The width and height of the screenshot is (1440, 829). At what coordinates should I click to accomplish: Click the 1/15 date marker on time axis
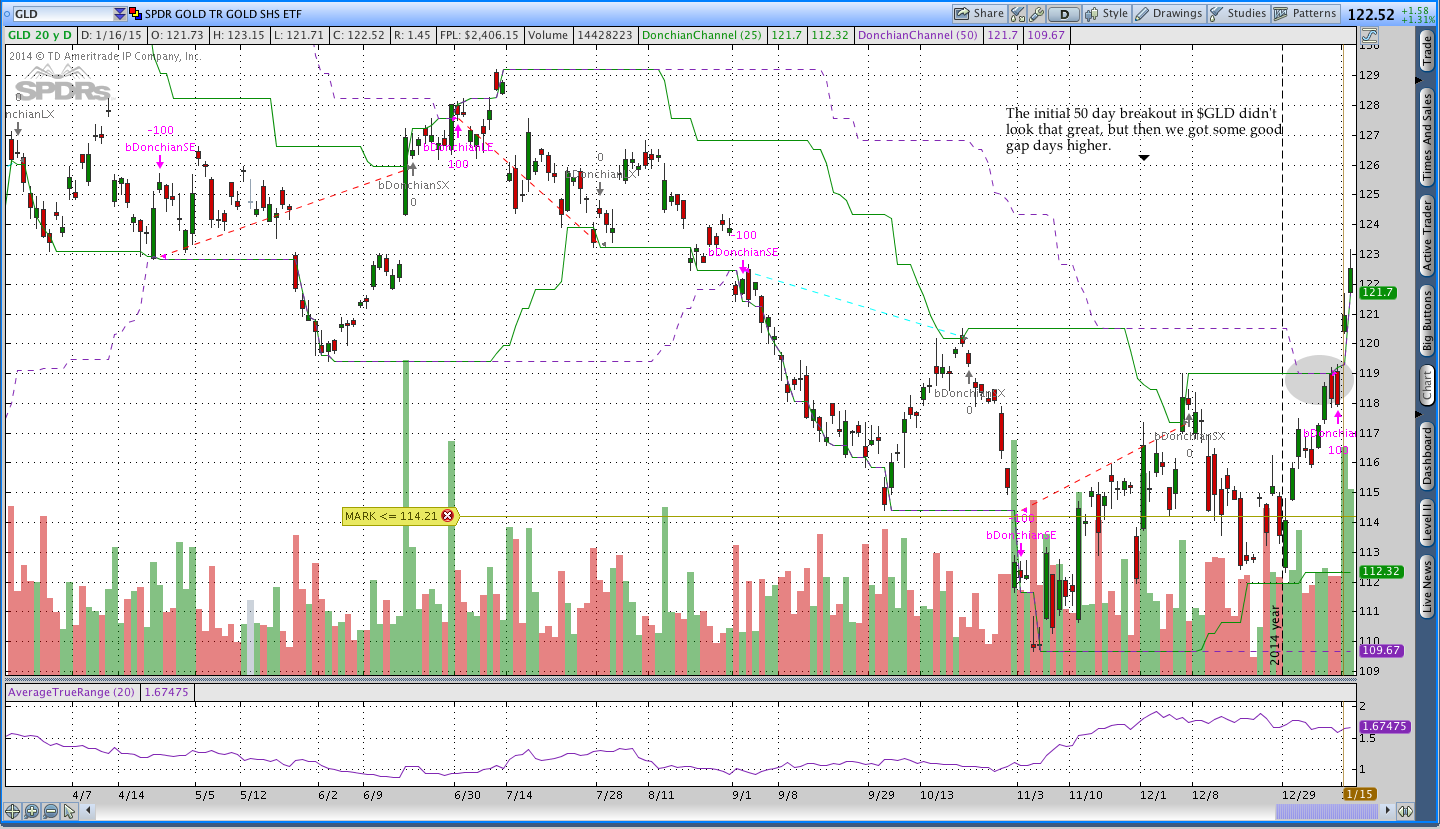pyautogui.click(x=1359, y=794)
